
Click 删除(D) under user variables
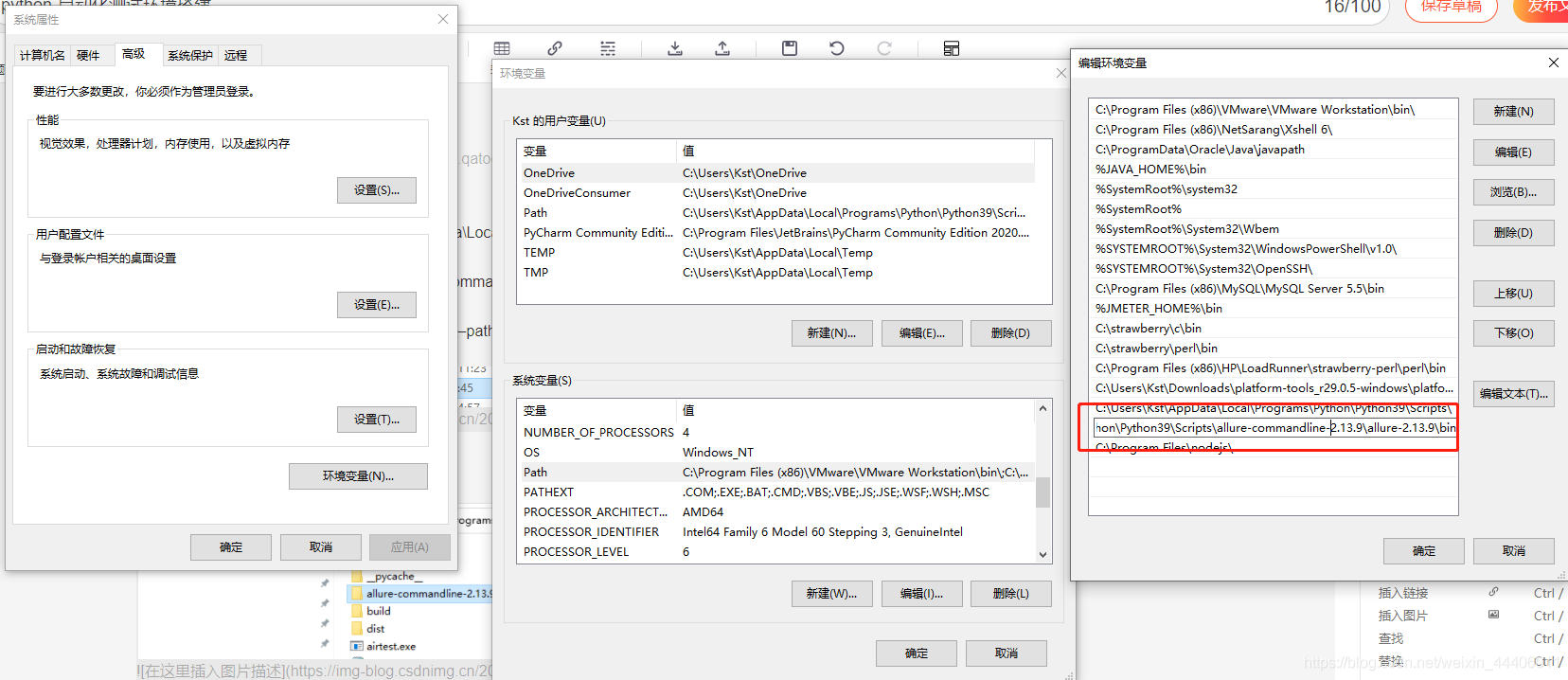1010,333
